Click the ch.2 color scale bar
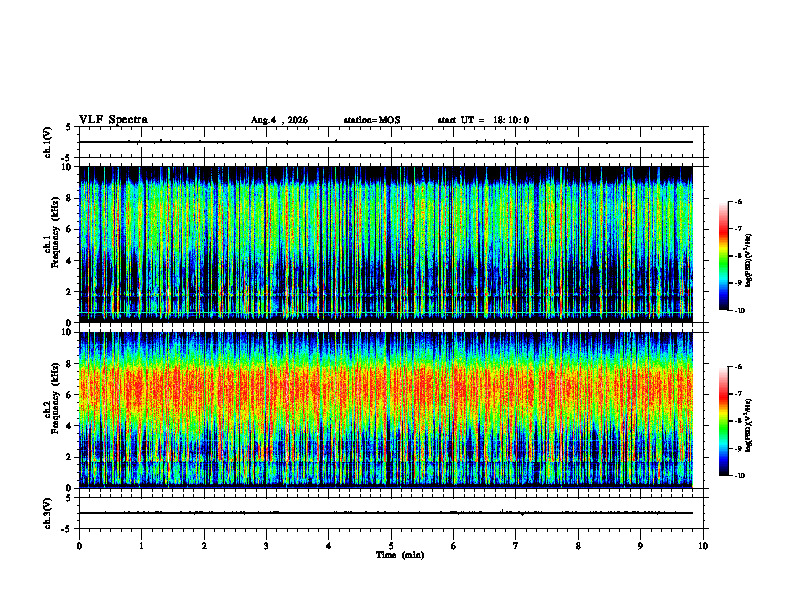Image resolution: width=792 pixels, height=612 pixels. pyautogui.click(x=723, y=421)
